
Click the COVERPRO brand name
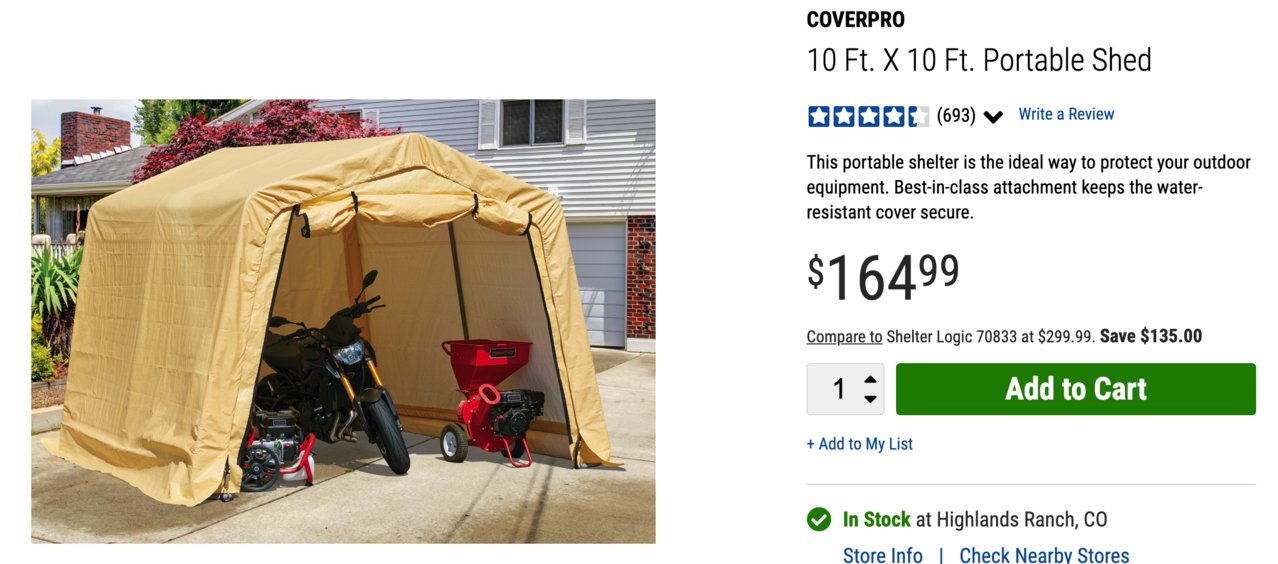[856, 20]
